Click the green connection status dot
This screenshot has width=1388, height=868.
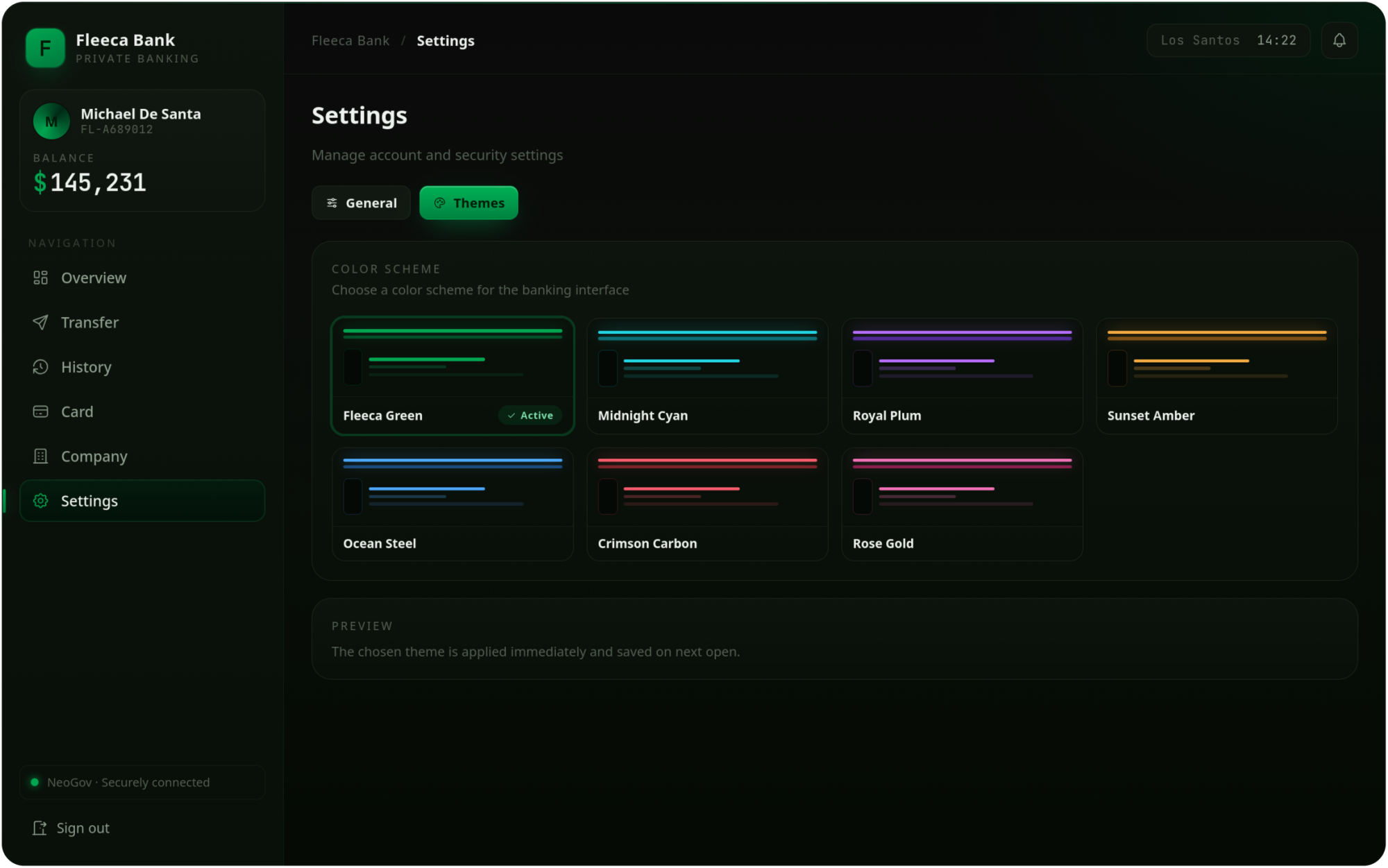point(35,782)
